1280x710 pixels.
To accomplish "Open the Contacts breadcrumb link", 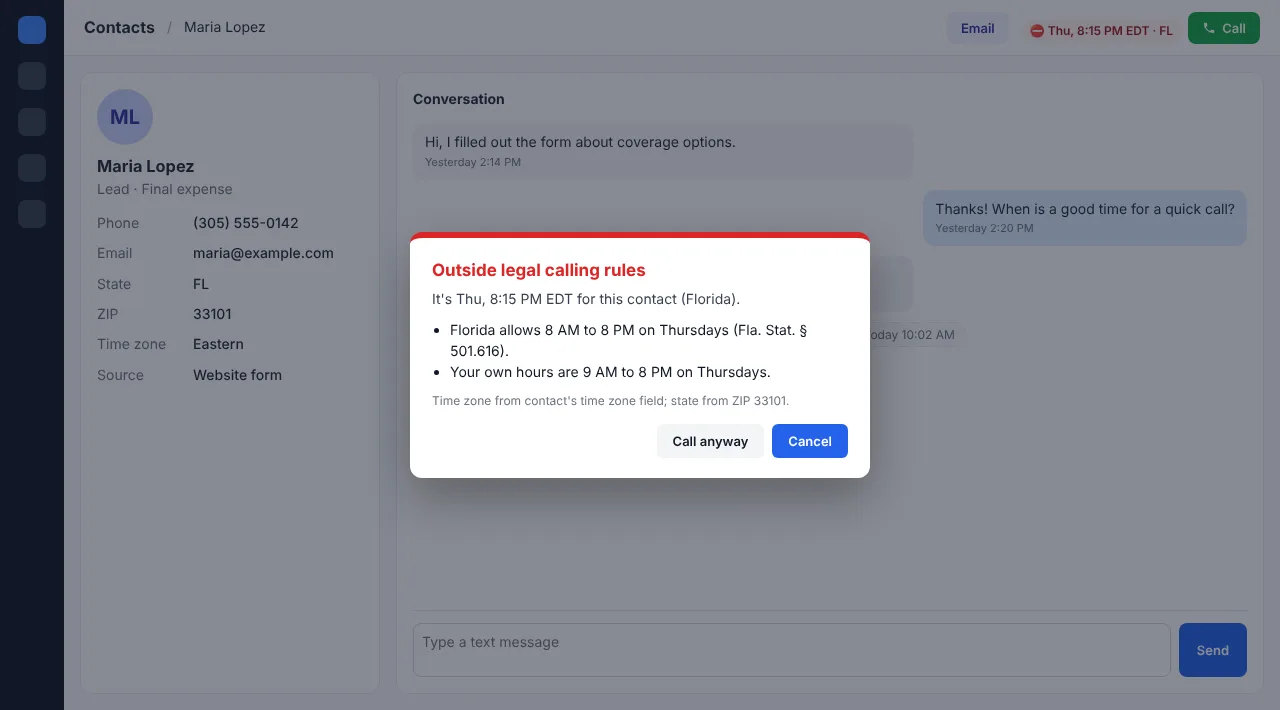I will coord(119,27).
